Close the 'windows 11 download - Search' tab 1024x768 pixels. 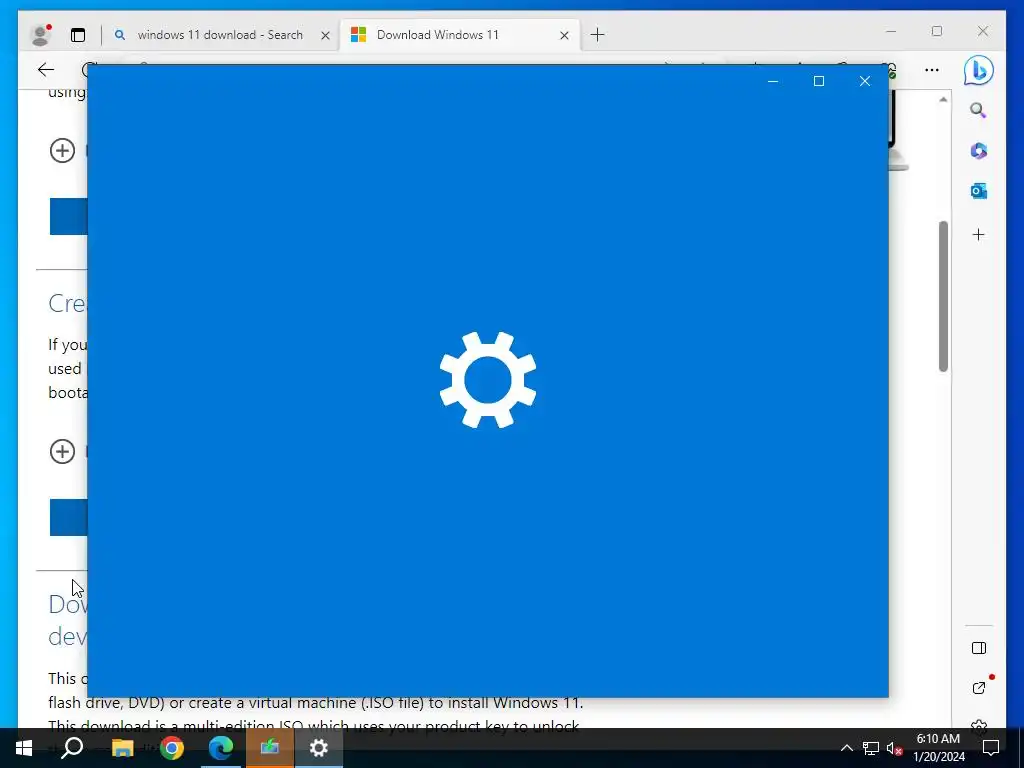click(325, 35)
